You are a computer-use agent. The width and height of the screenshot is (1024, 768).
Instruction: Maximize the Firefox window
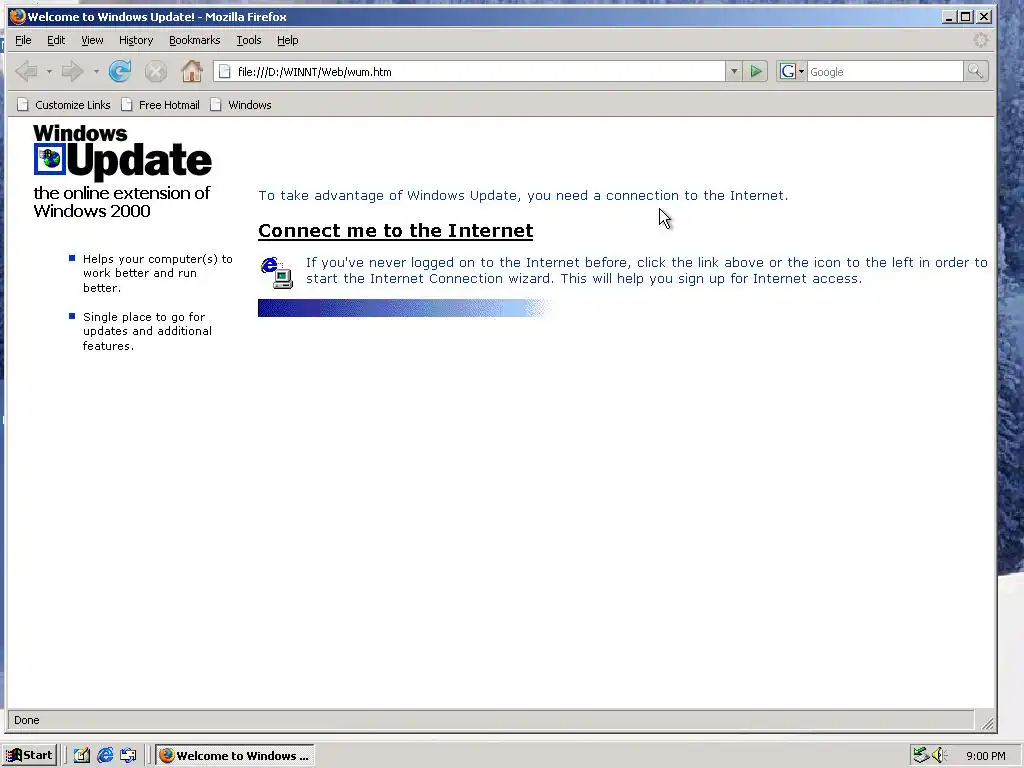point(966,17)
